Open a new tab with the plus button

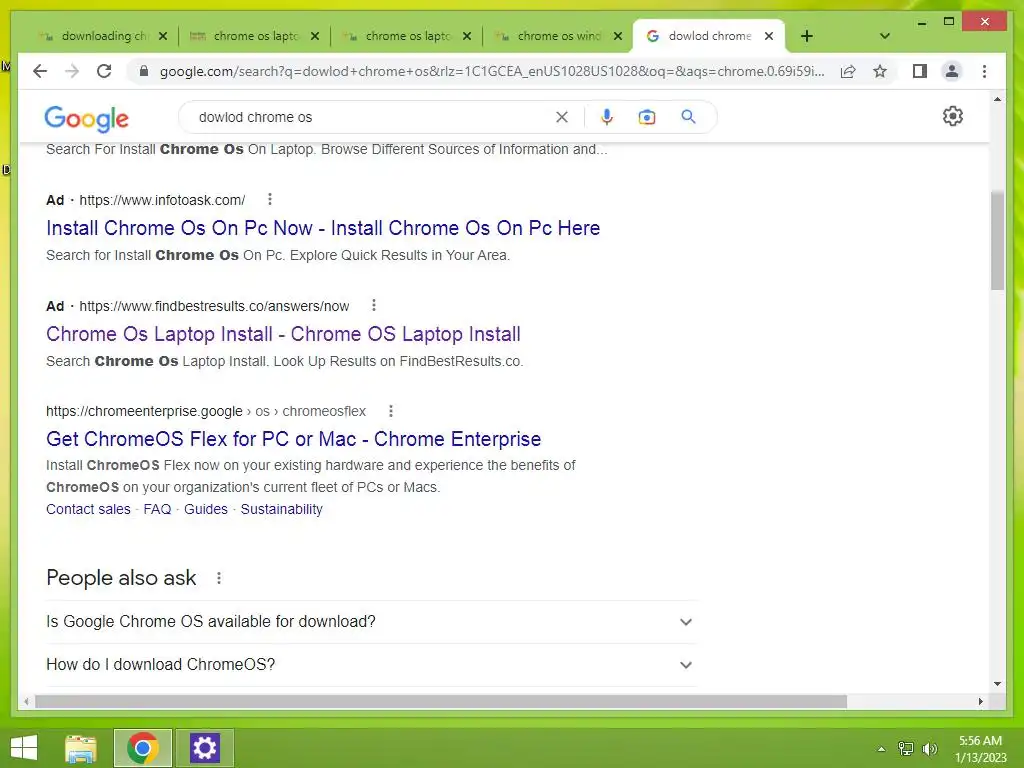pos(807,36)
